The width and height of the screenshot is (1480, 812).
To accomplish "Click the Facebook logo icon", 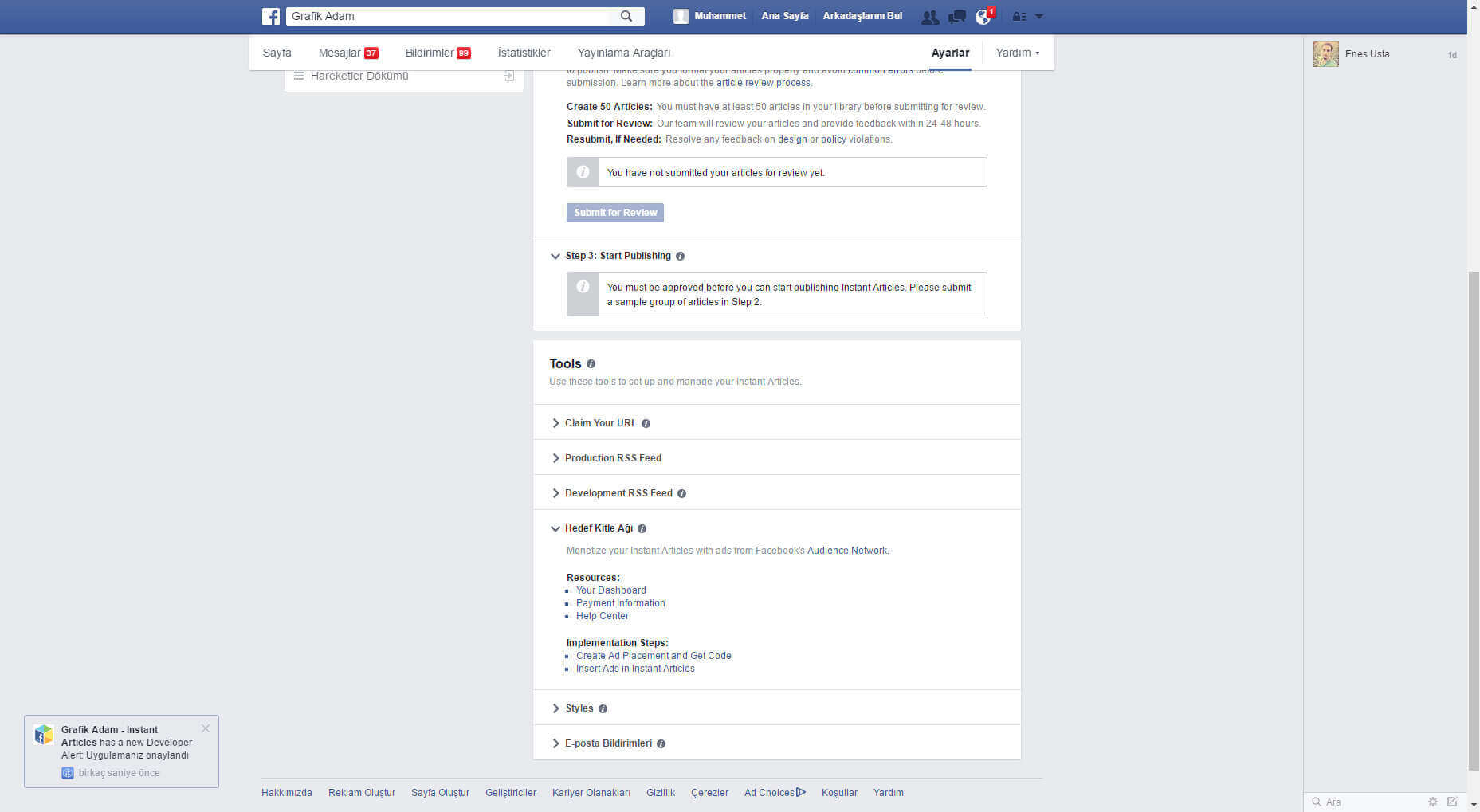I will (271, 16).
